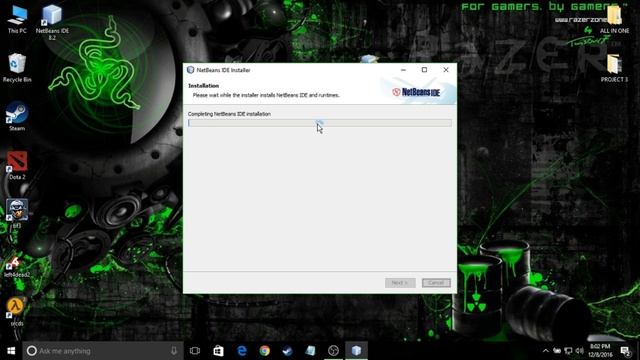The height and width of the screenshot is (360, 640).
Task: Open the taskbar clock and date
Action: point(600,351)
